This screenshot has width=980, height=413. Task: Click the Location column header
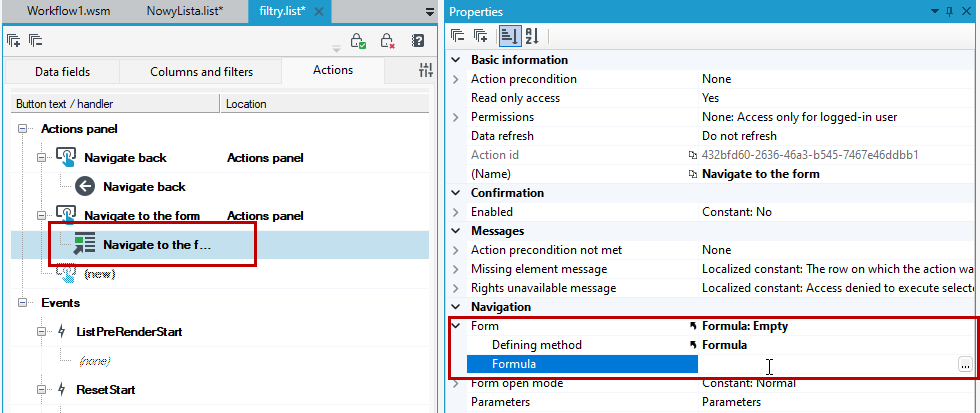point(325,104)
